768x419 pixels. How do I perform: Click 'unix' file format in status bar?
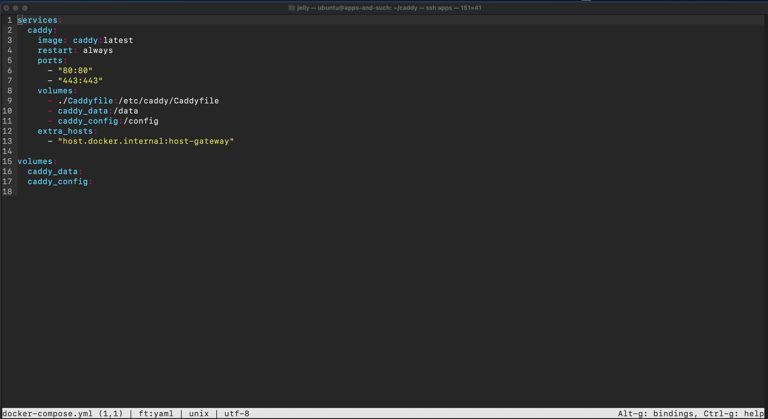pos(199,414)
